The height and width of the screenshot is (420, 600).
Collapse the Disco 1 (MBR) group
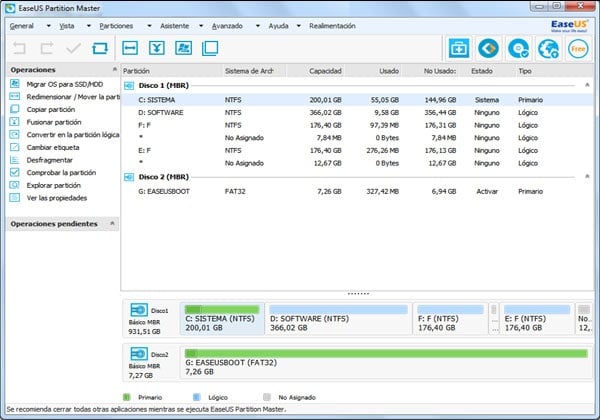pyautogui.click(x=587, y=85)
